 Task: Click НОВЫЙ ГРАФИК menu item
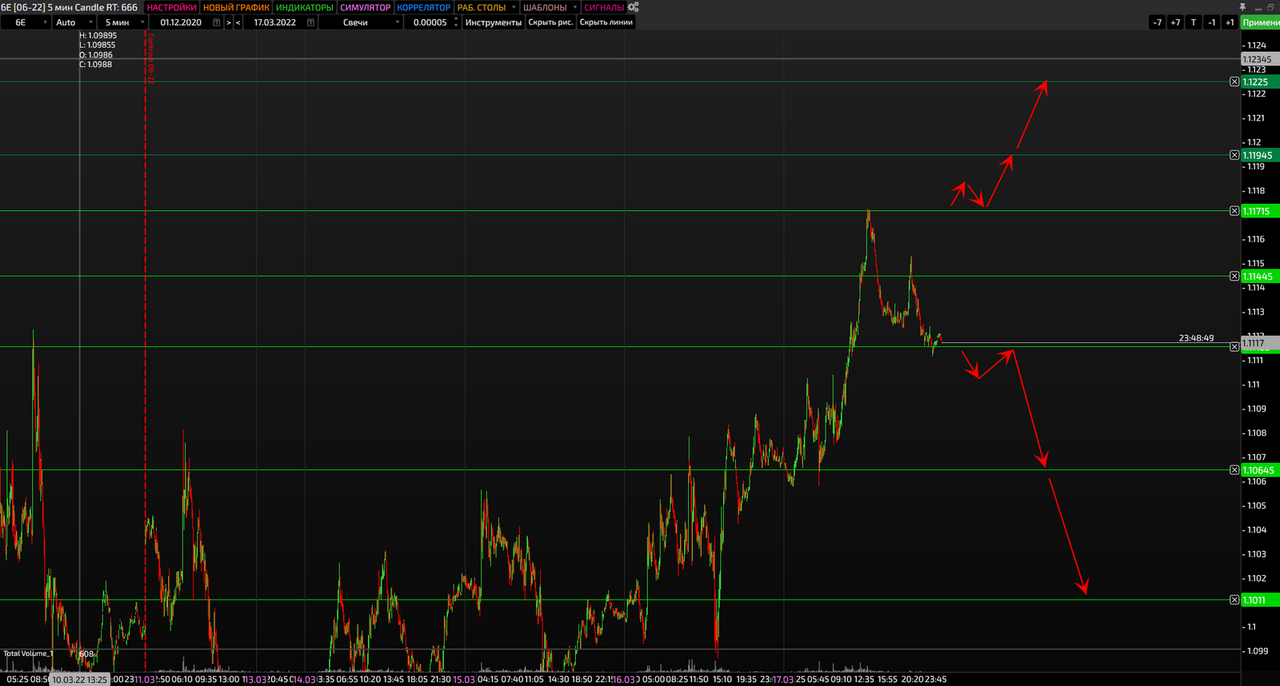pyautogui.click(x=236, y=7)
